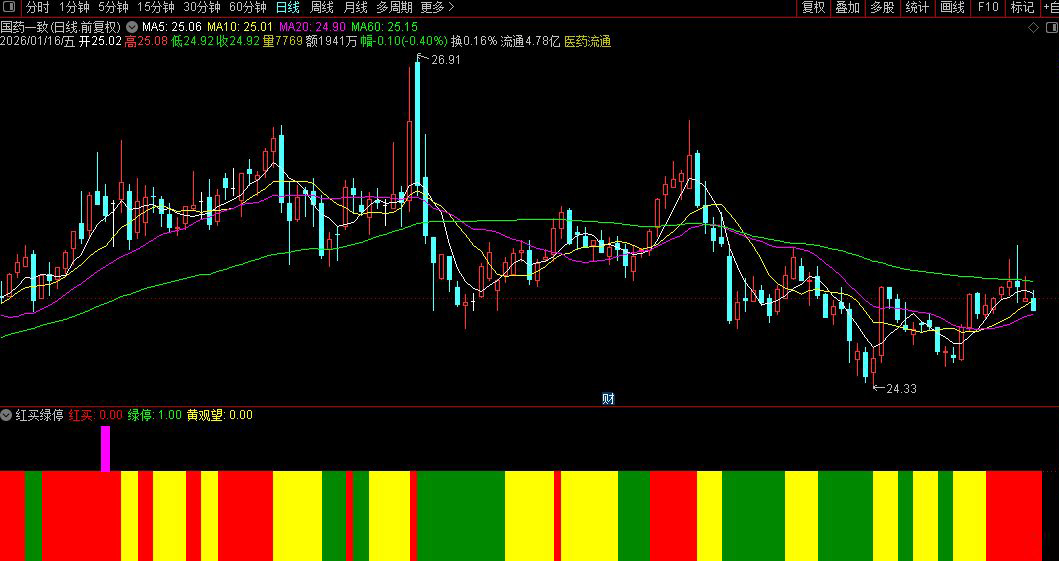Image resolution: width=1059 pixels, height=561 pixels.
Task: Click the 红买: 0.00 value
Action: pos(95,415)
